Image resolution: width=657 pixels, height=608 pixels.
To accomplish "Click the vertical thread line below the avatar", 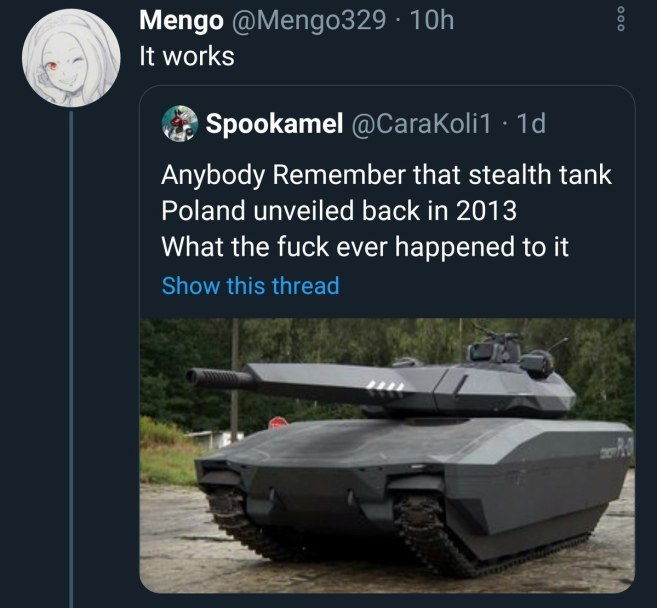I will pyautogui.click(x=72, y=350).
